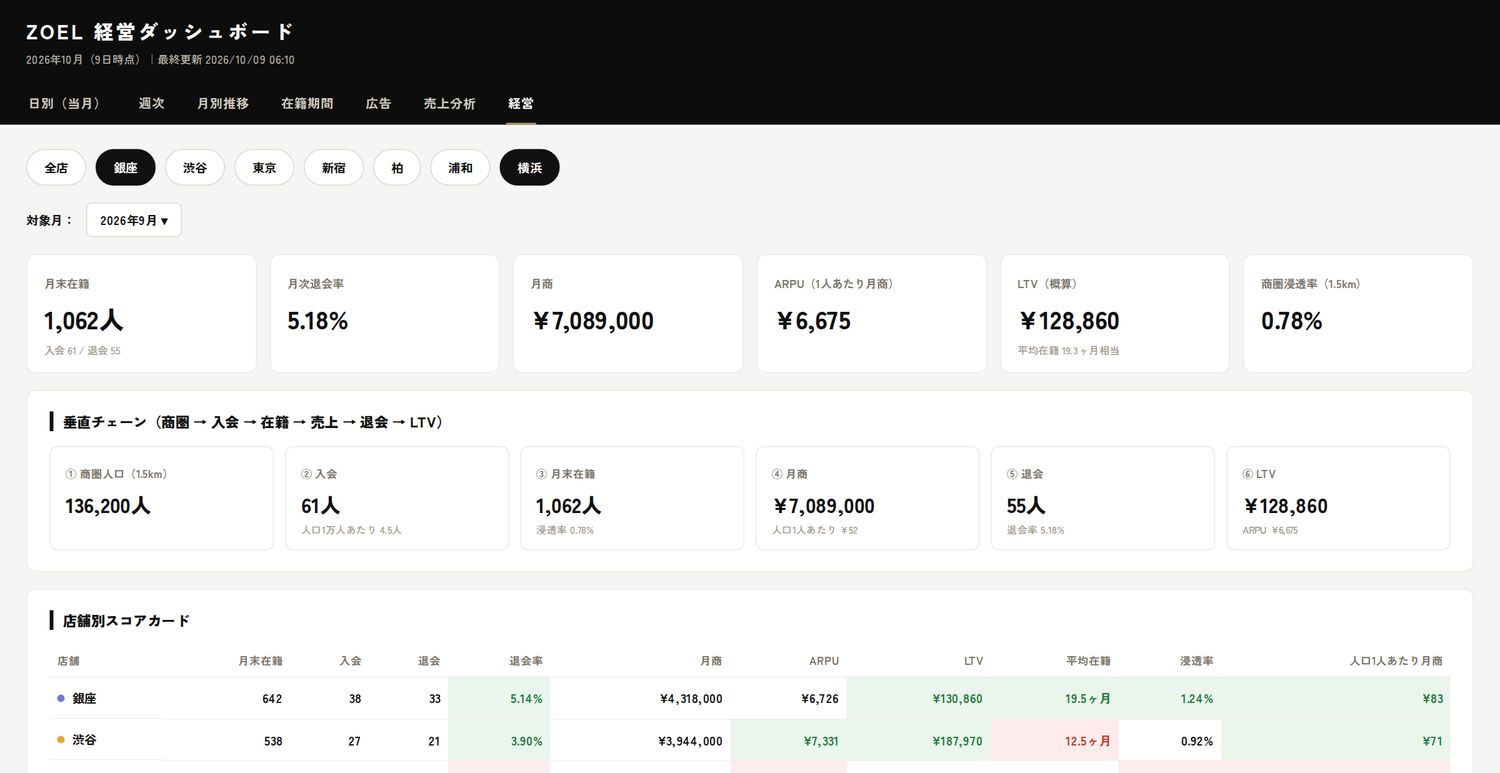
Task: Open the 月別推移 tab
Action: [223, 103]
